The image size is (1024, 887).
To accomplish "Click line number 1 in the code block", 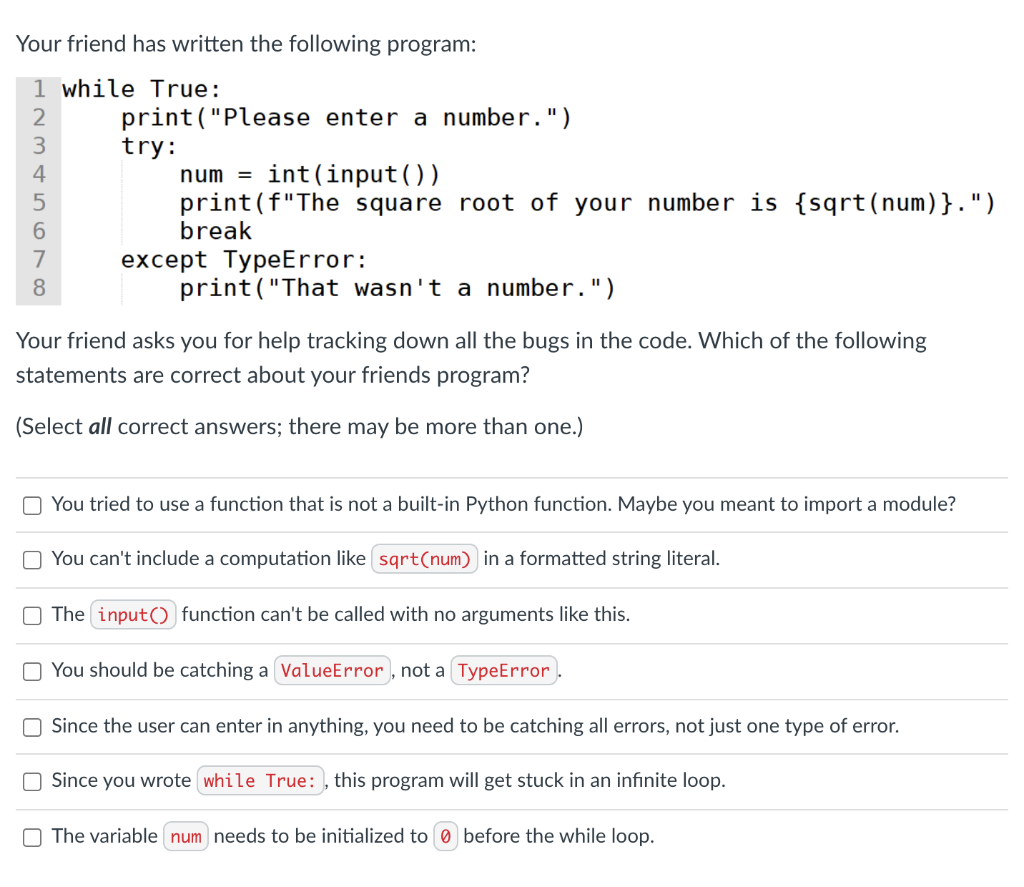I will 39,88.
